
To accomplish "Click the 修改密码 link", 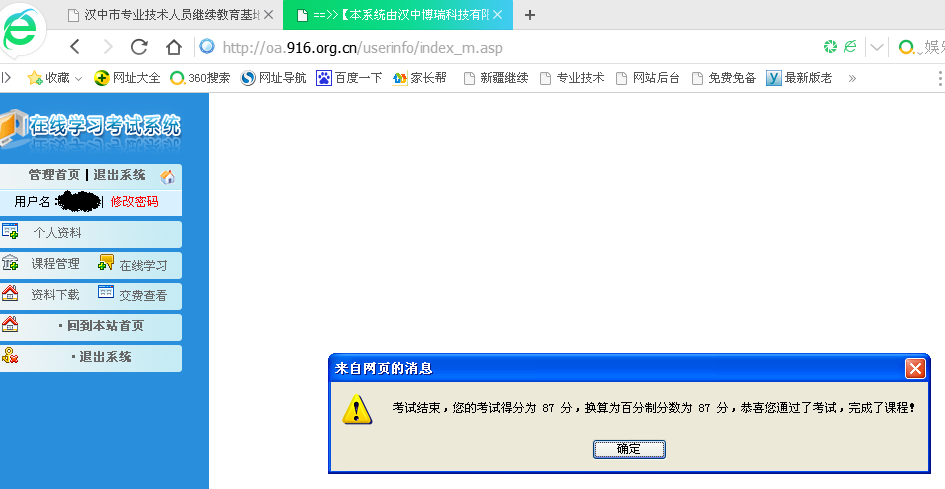I will tap(134, 202).
